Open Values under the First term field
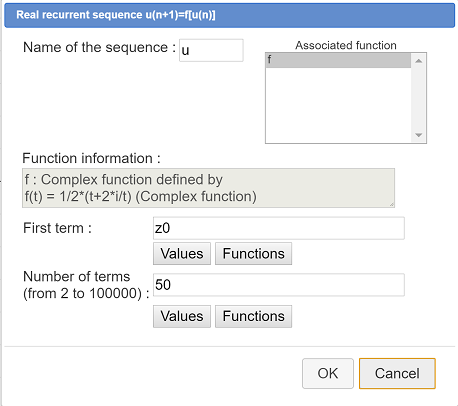Image resolution: width=458 pixels, height=406 pixels. (182, 254)
